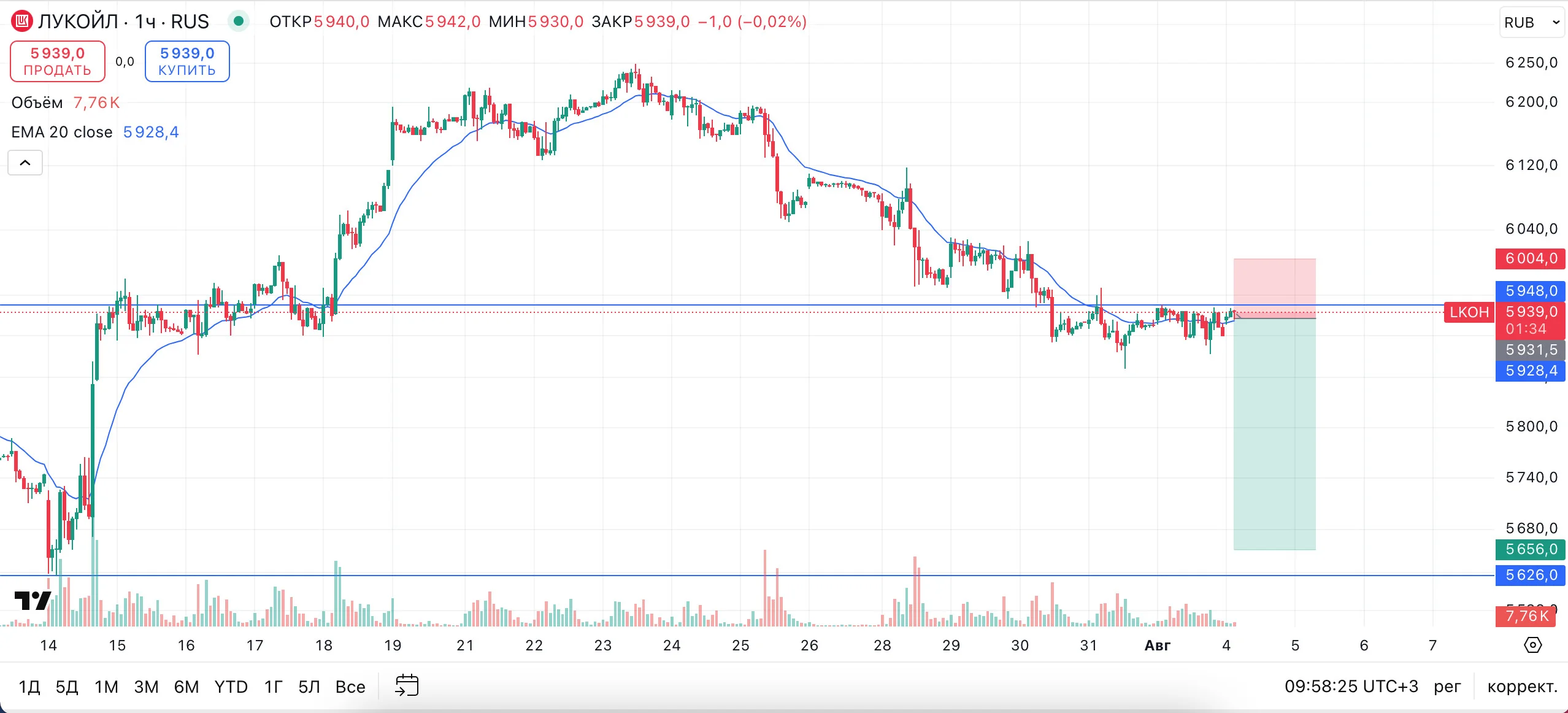Click the 6120,0 price scale value

1531,165
